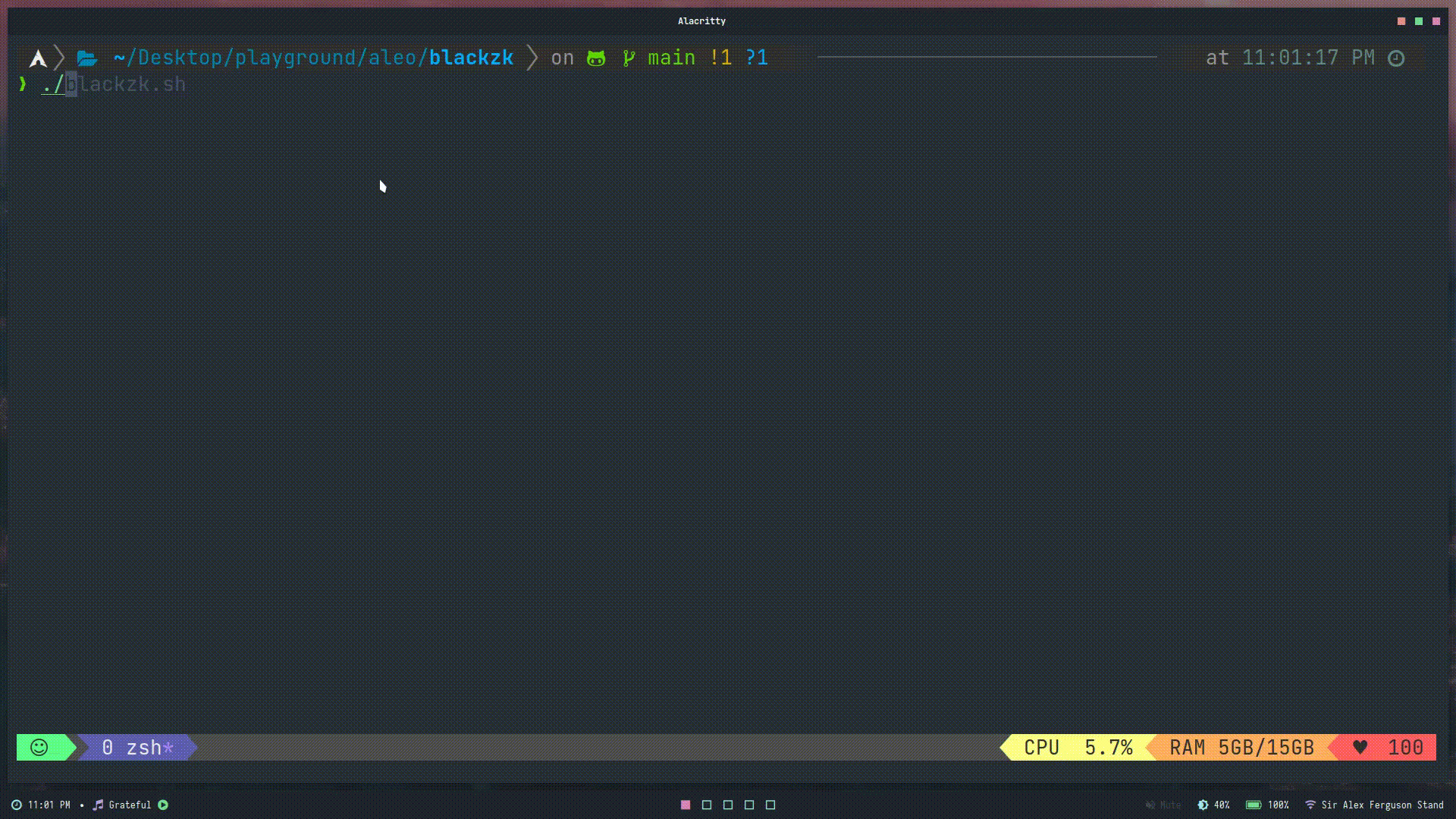Click the panel clock showing 11:01 PM
The height and width of the screenshot is (819, 1456).
41,805
